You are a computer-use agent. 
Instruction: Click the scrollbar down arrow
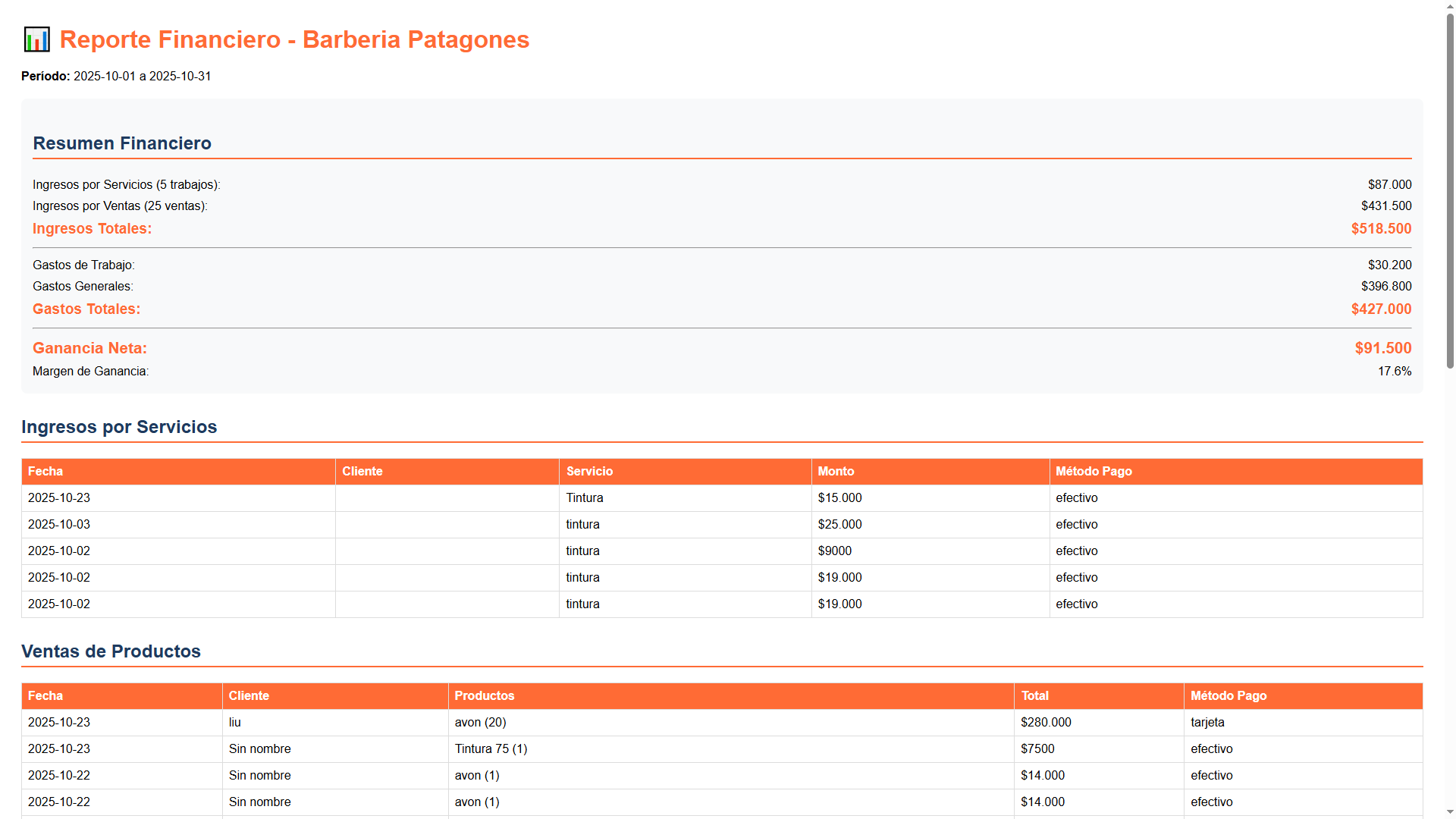(1449, 812)
